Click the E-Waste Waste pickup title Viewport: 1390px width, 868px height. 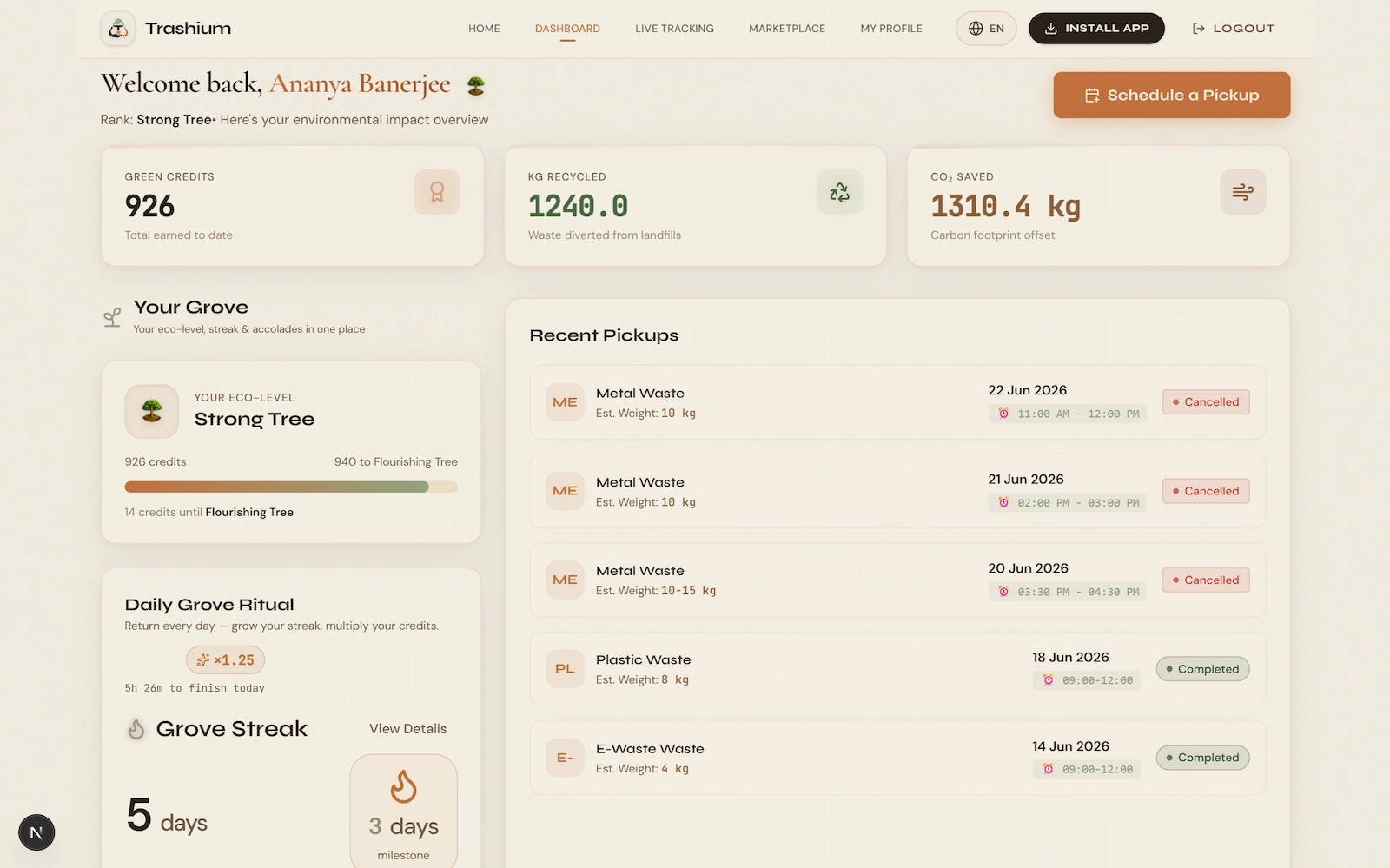(650, 749)
